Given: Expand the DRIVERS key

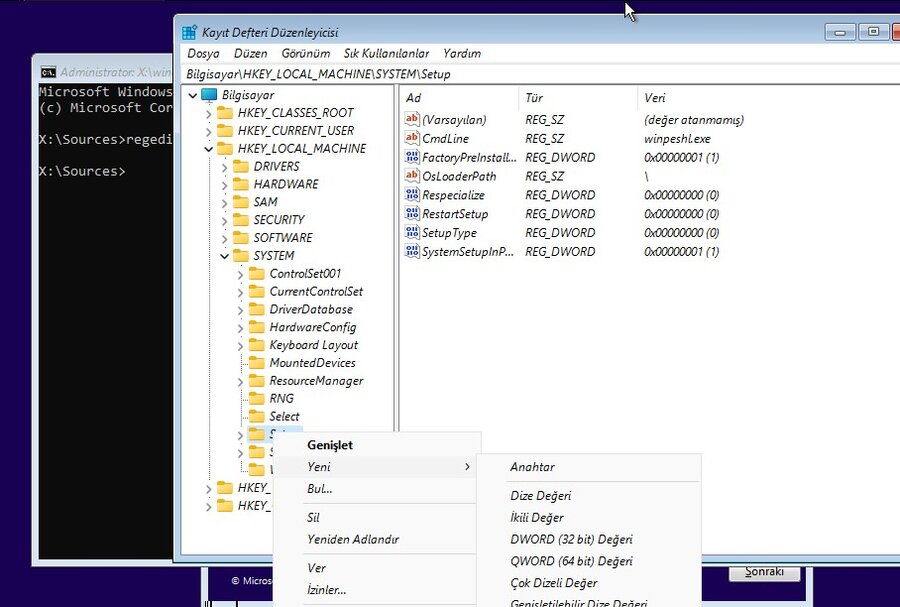Looking at the screenshot, I should pyautogui.click(x=224, y=167).
